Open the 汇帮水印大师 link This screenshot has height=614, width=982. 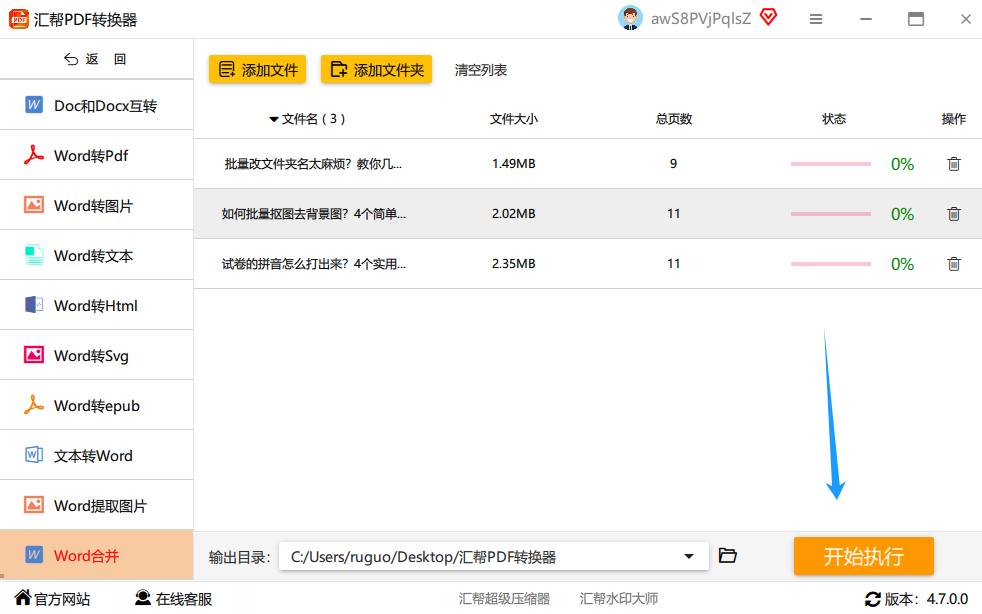pos(619,599)
